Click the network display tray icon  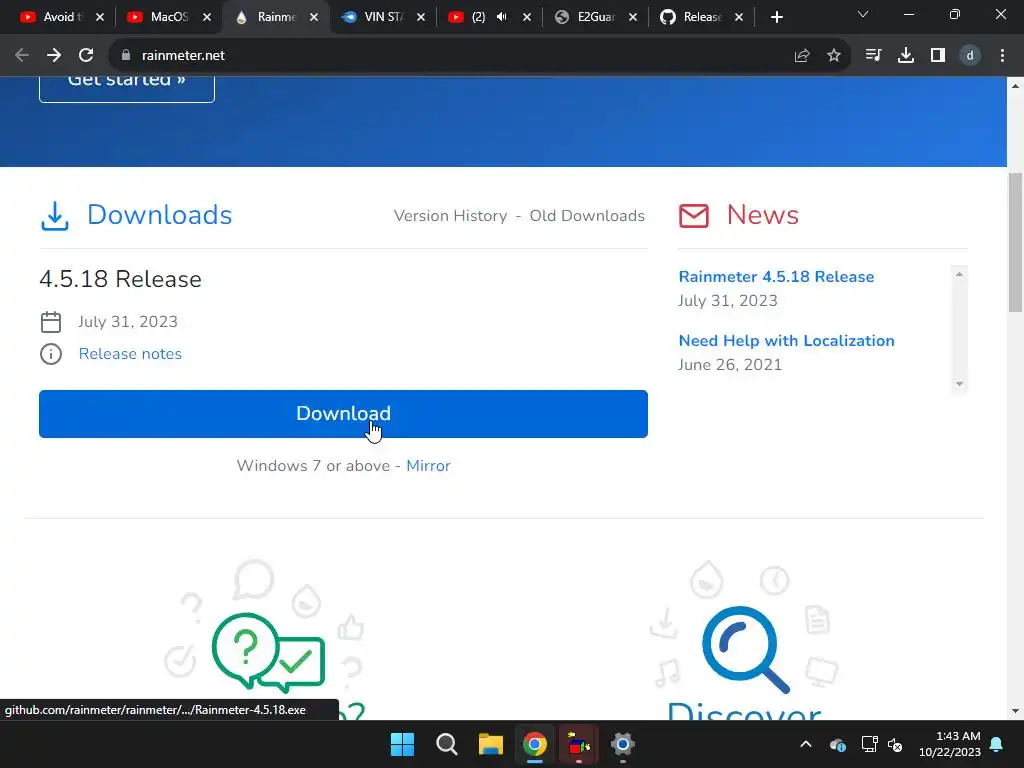pos(869,744)
